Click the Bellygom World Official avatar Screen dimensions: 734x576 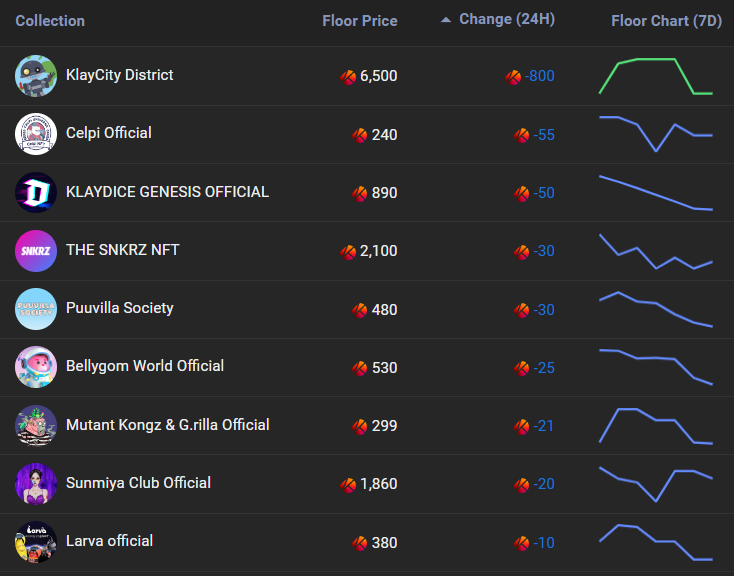coord(36,367)
